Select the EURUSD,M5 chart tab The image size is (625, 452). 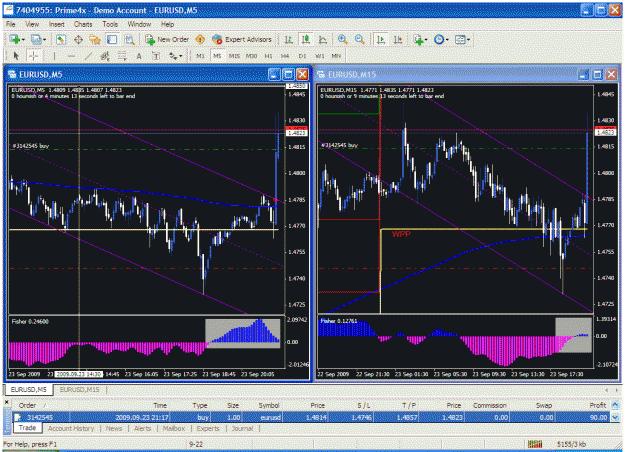(x=28, y=390)
